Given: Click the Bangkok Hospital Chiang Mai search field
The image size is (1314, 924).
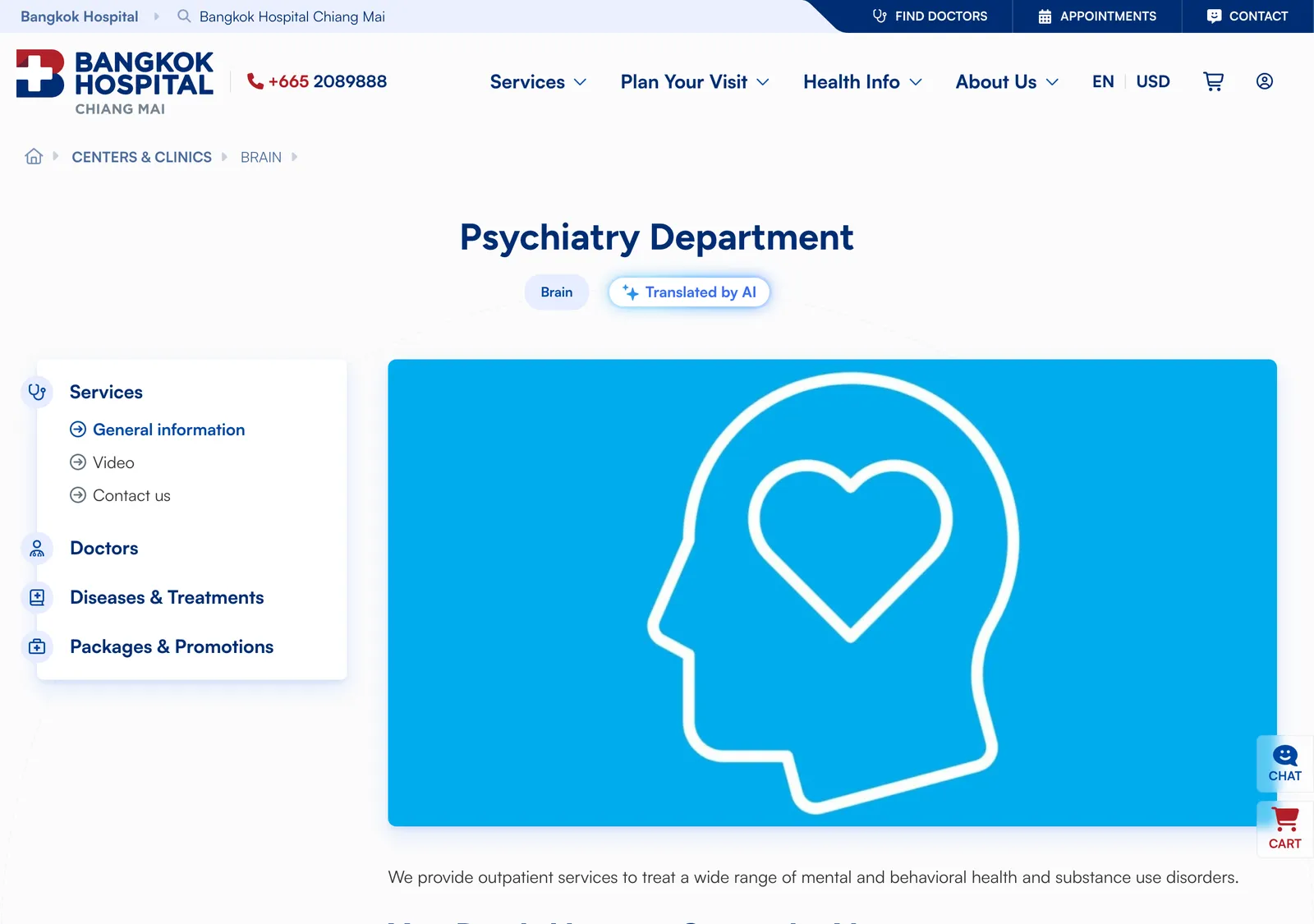Looking at the screenshot, I should click(x=292, y=16).
